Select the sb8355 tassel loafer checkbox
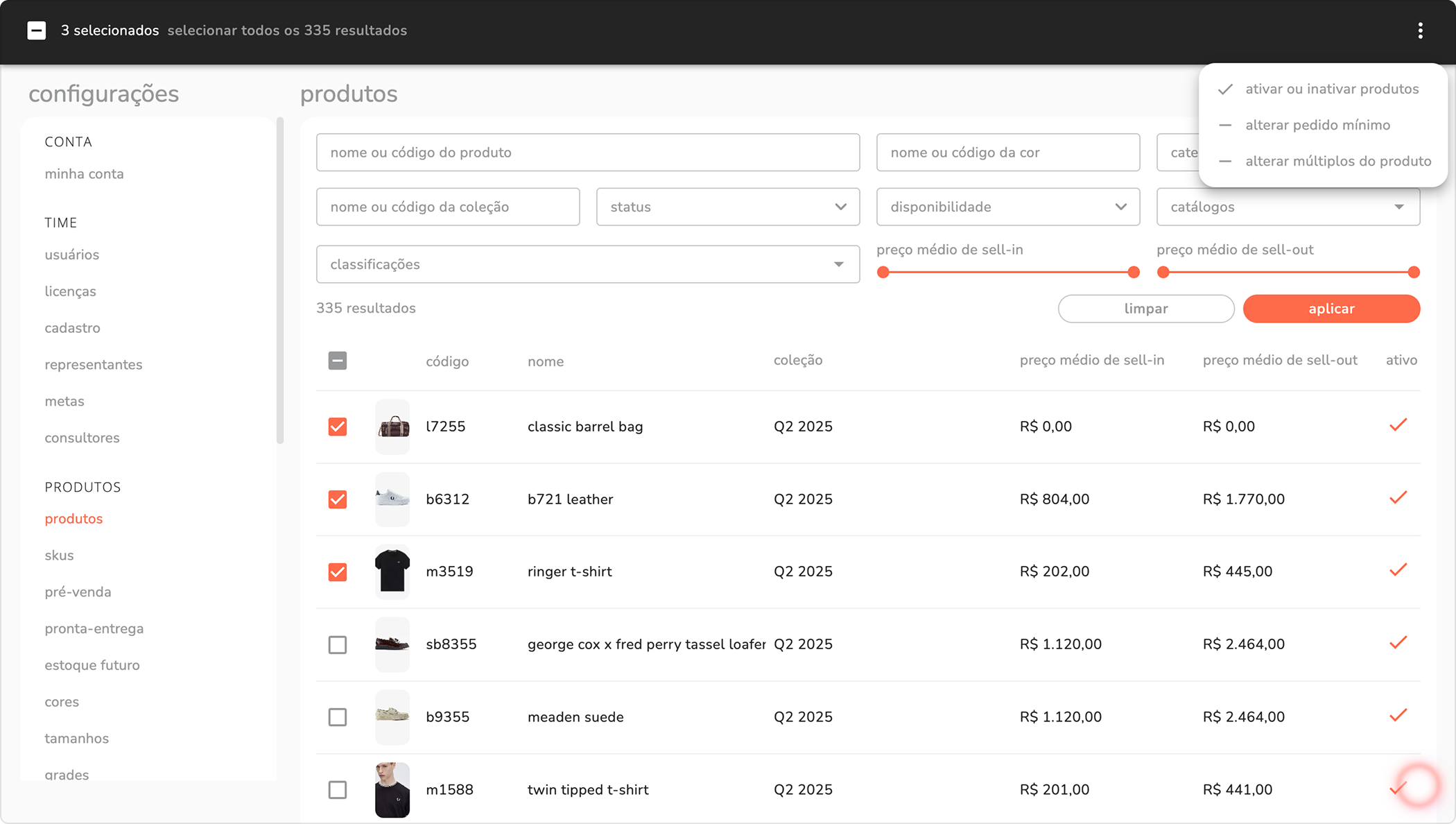The height and width of the screenshot is (824, 1456). (x=338, y=644)
